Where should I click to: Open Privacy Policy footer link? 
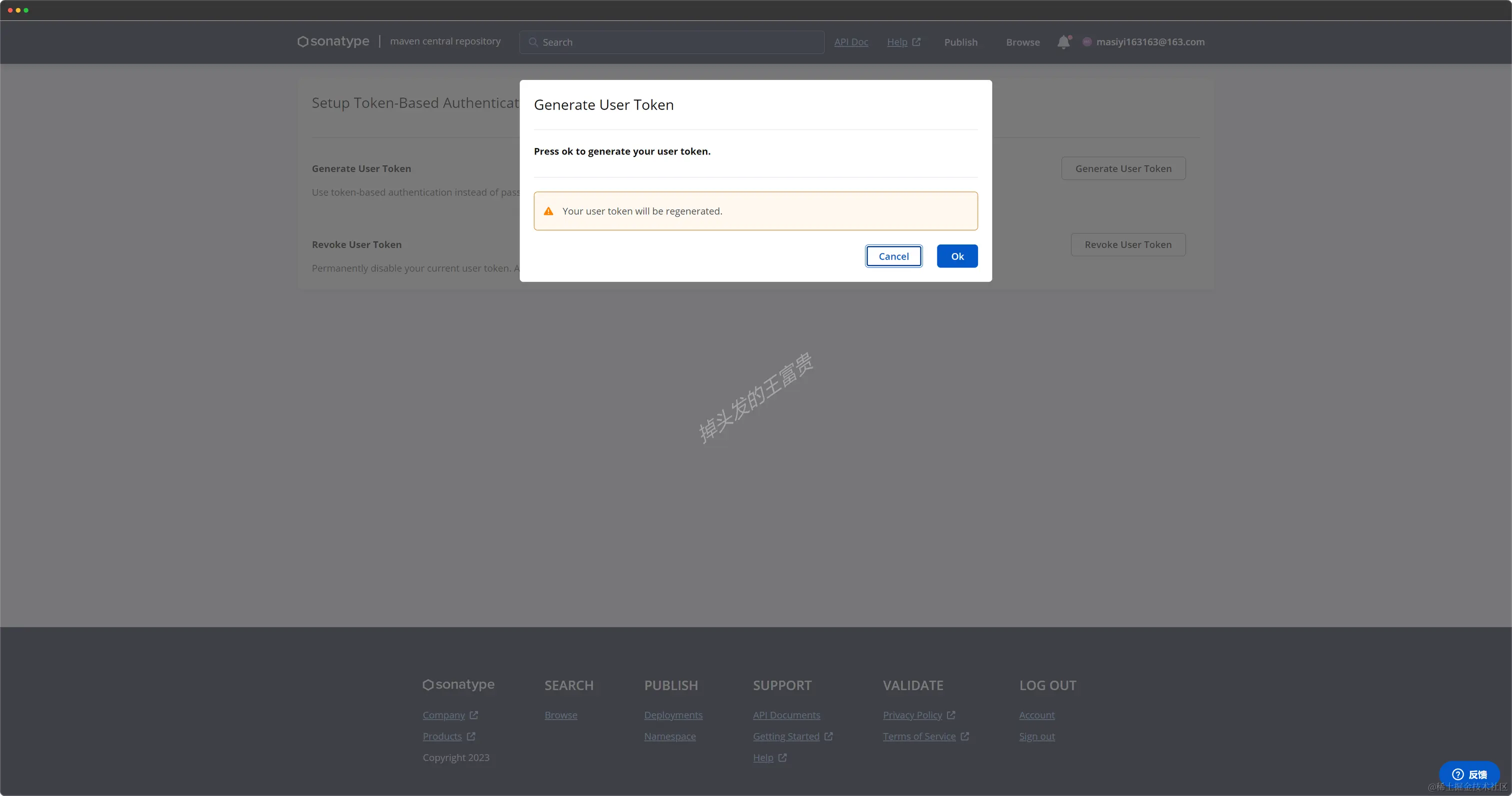coord(912,715)
